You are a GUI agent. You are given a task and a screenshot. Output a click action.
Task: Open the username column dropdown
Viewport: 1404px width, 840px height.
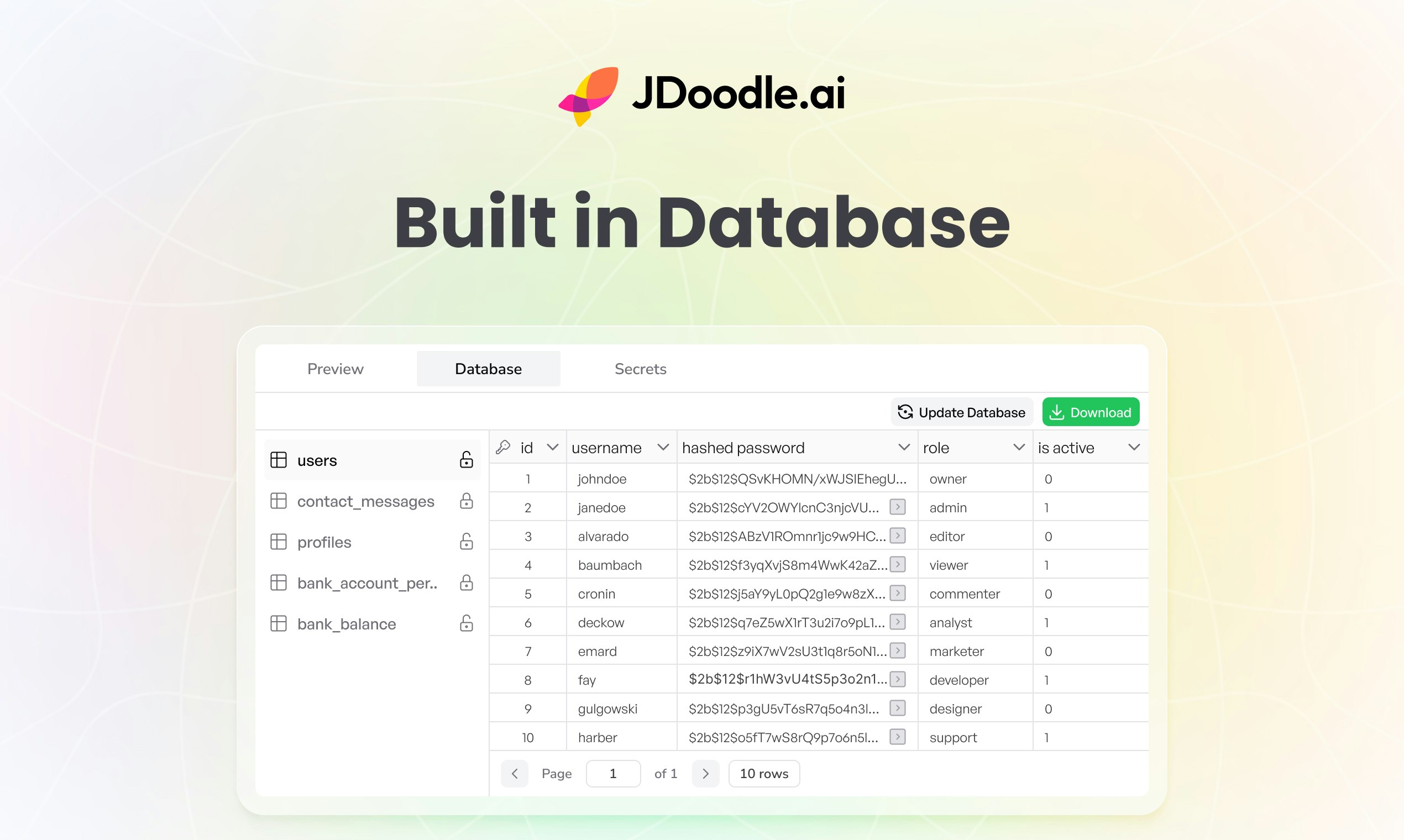pos(663,447)
